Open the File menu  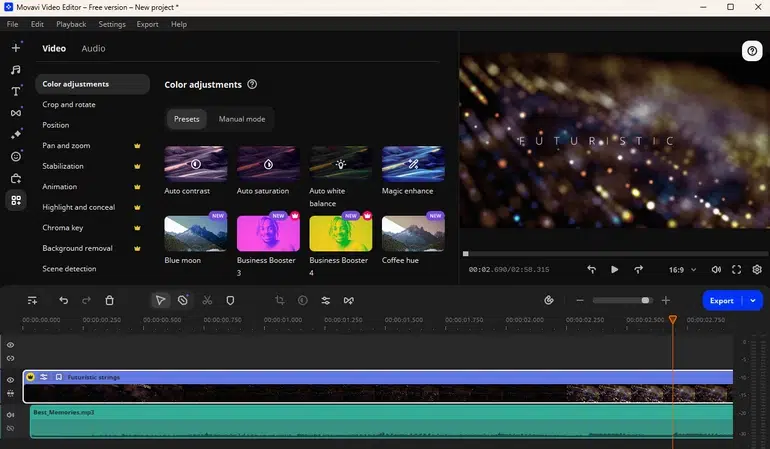12,24
